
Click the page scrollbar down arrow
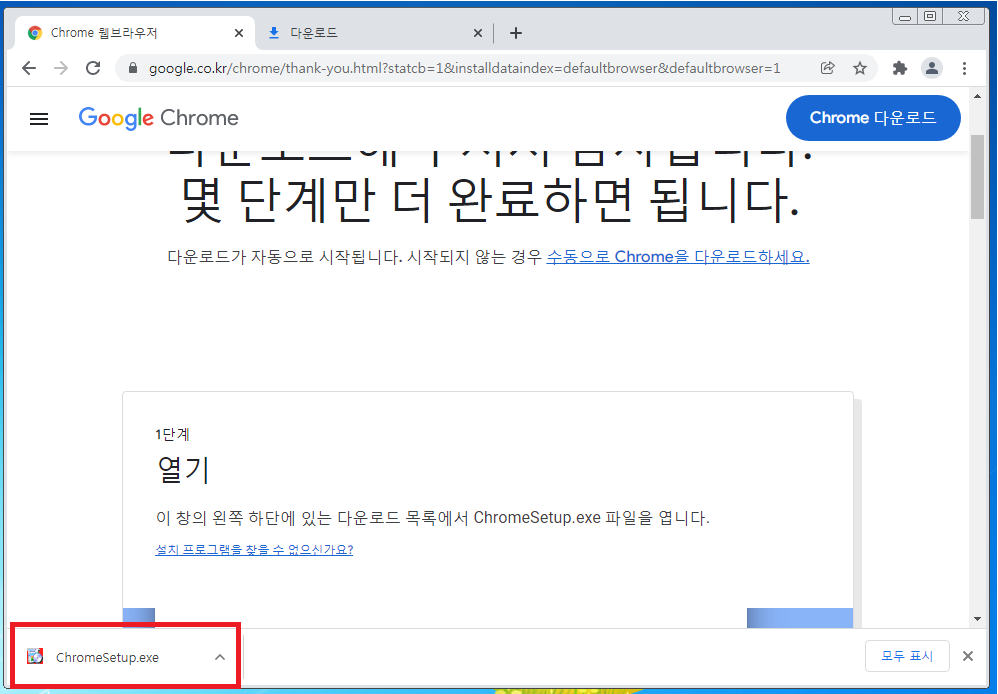(977, 619)
